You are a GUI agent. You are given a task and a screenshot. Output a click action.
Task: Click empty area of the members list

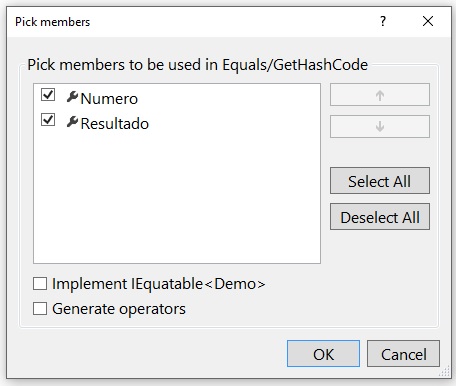tap(177, 200)
